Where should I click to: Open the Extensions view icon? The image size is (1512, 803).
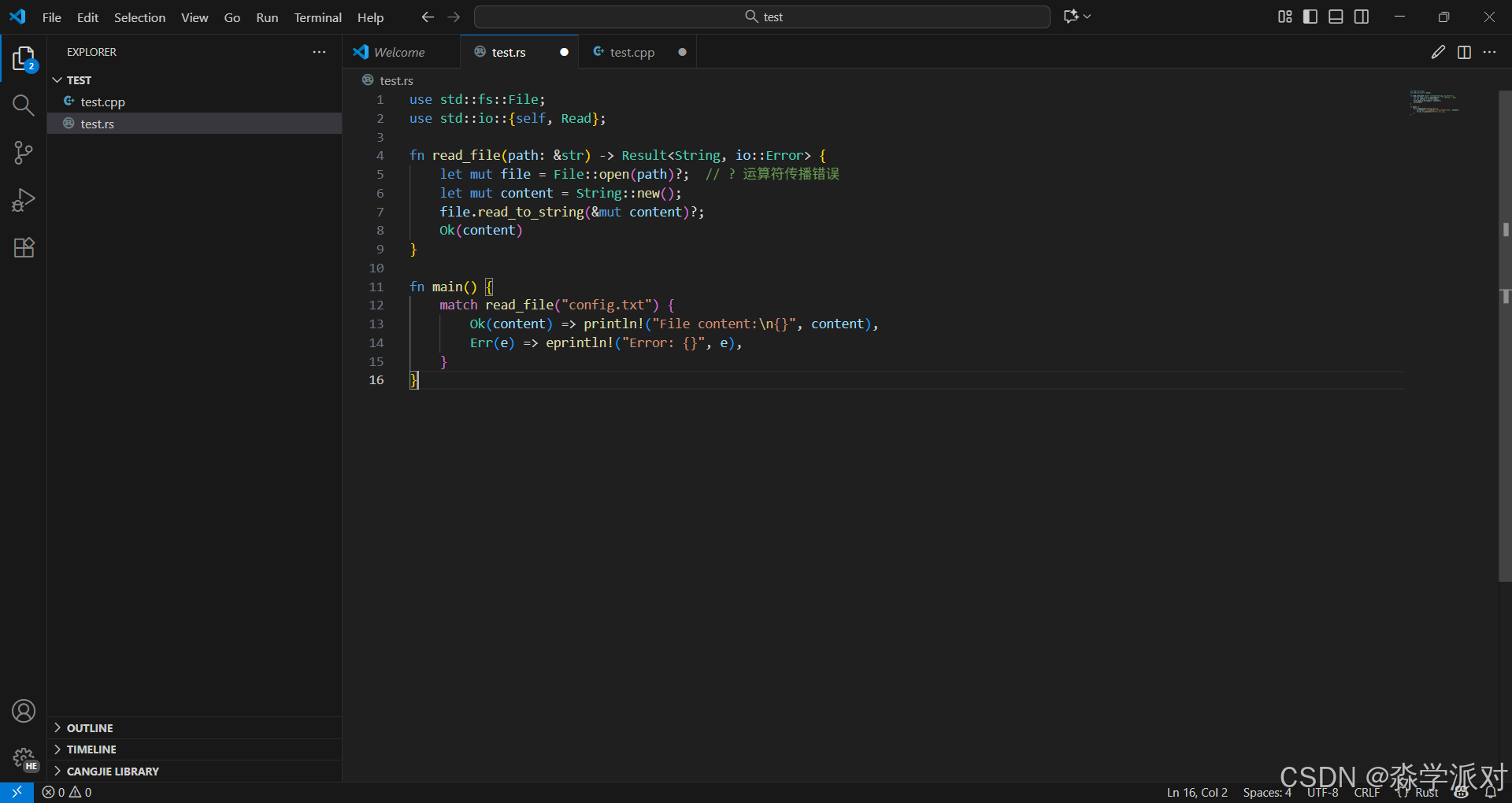24,247
